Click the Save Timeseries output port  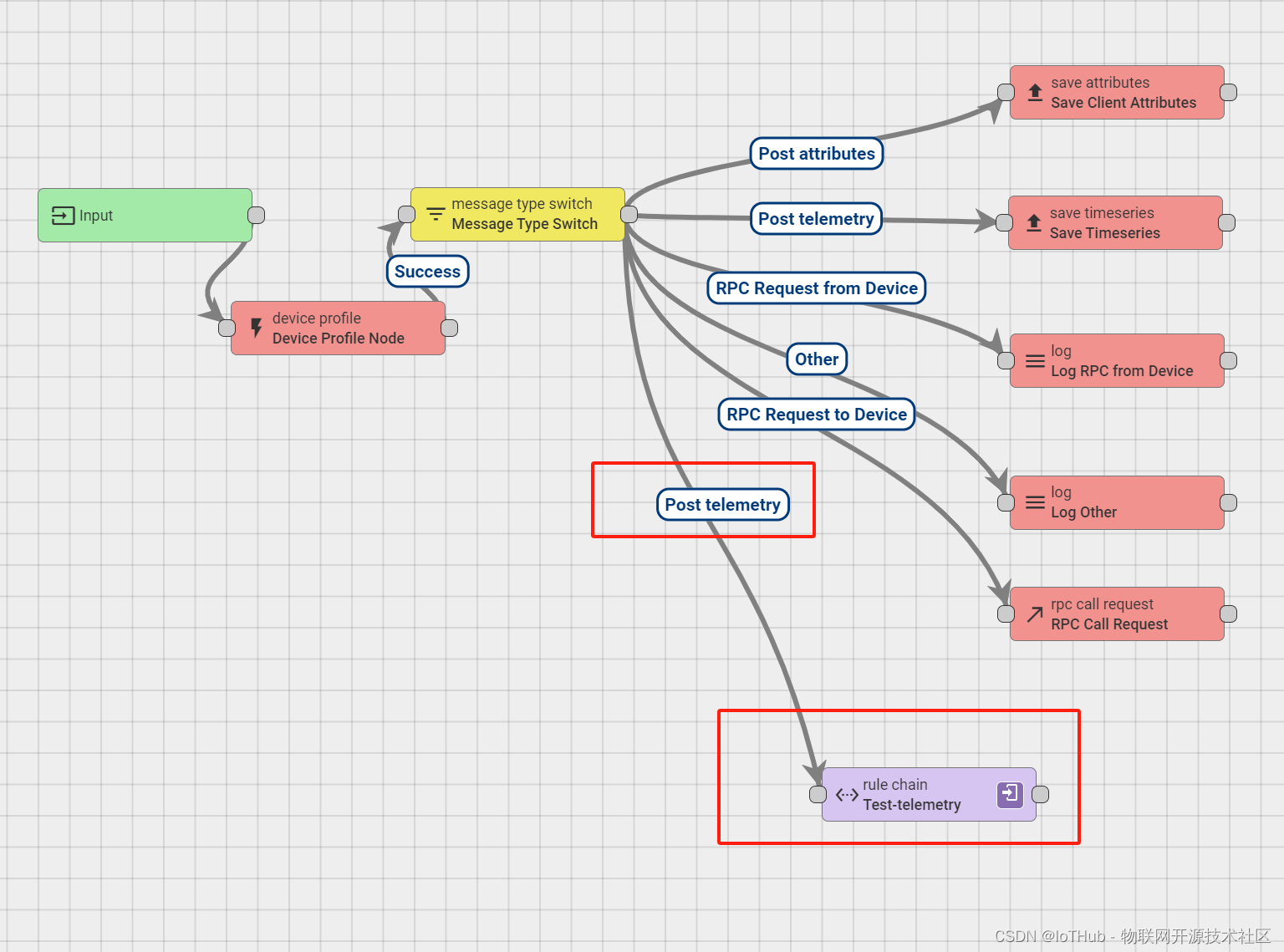(1227, 222)
